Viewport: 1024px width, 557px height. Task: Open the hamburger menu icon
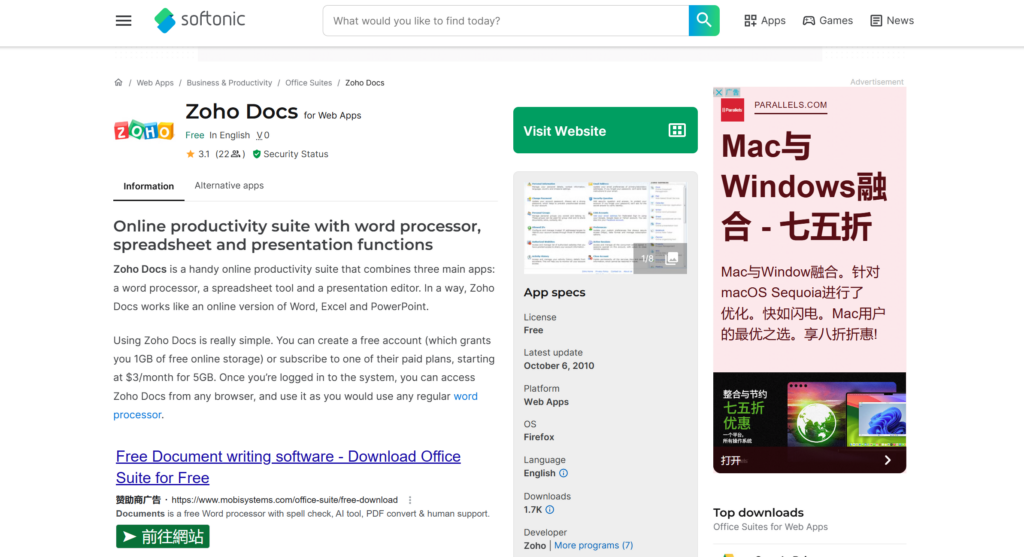123,21
